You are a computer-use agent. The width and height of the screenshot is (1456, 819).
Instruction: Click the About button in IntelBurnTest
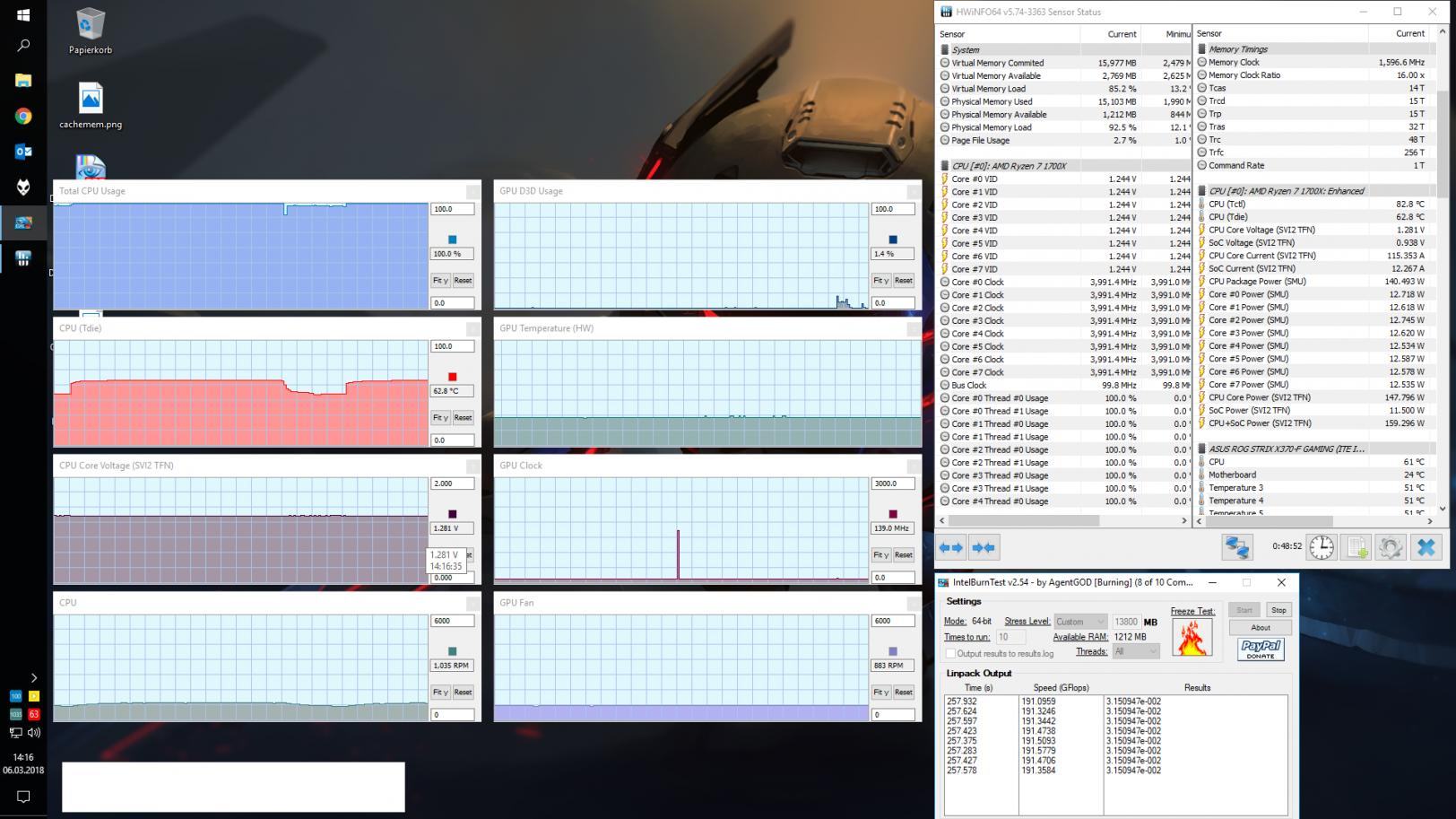click(x=1261, y=627)
